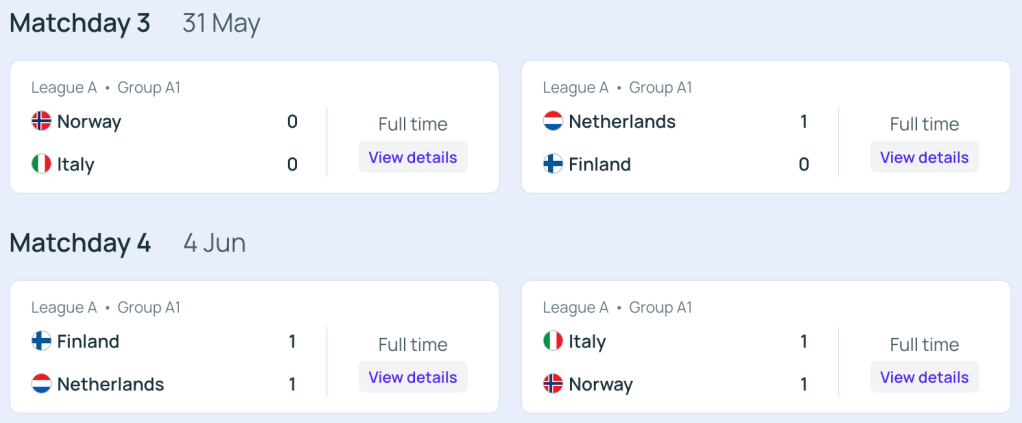Select the Italy team name in Matchday 4
Viewport: 1022px width, 423px height.
[x=587, y=342]
